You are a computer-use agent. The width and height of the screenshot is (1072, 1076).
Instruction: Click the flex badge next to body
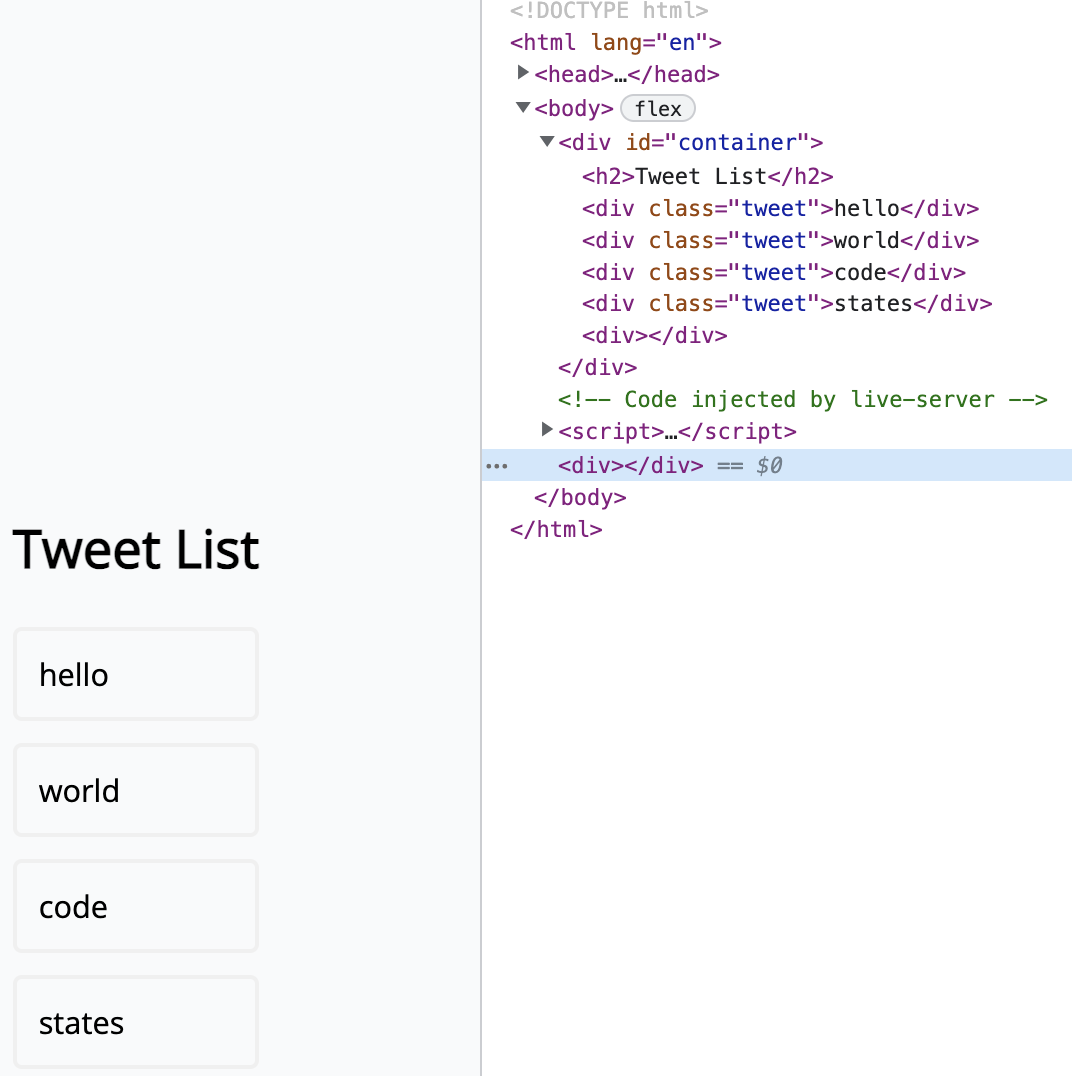(x=657, y=108)
